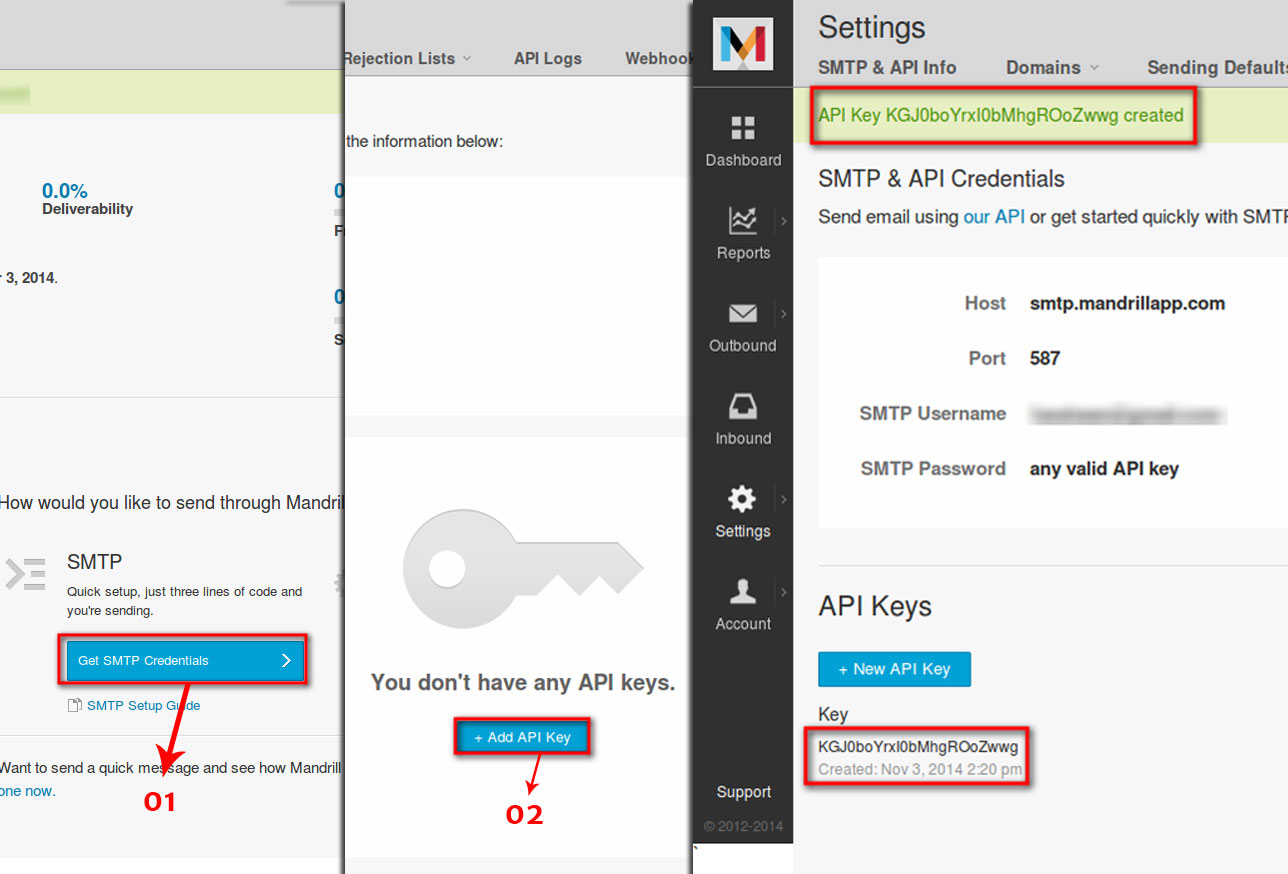The height and width of the screenshot is (874, 1288).
Task: Click the 'one now.' link
Action: click(x=28, y=790)
